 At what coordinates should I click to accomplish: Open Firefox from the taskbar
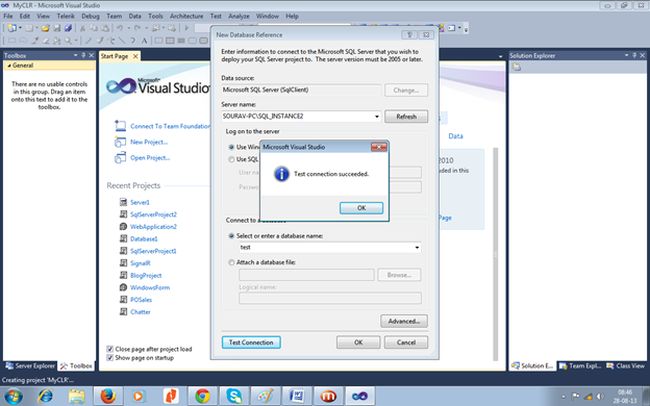(x=108, y=396)
